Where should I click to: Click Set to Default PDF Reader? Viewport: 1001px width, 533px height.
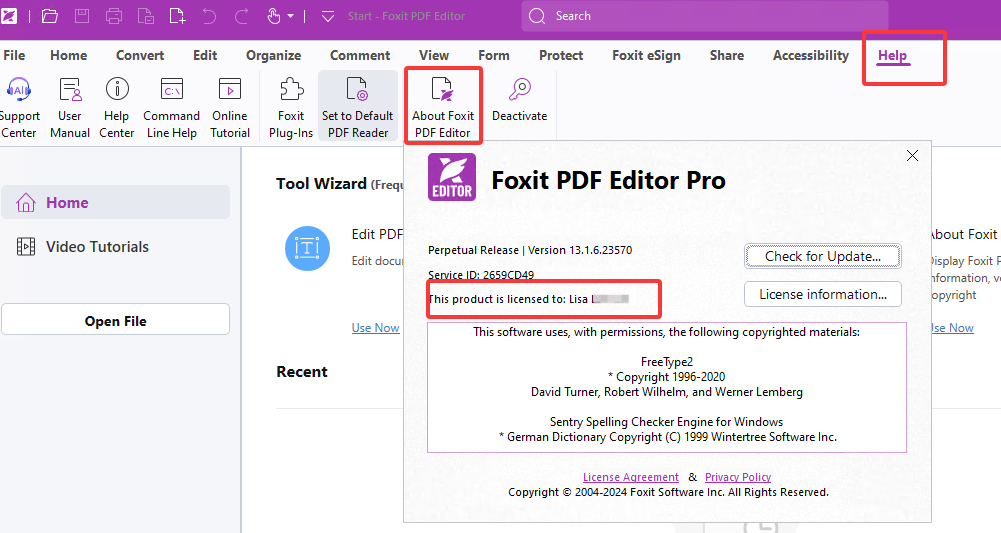(358, 107)
